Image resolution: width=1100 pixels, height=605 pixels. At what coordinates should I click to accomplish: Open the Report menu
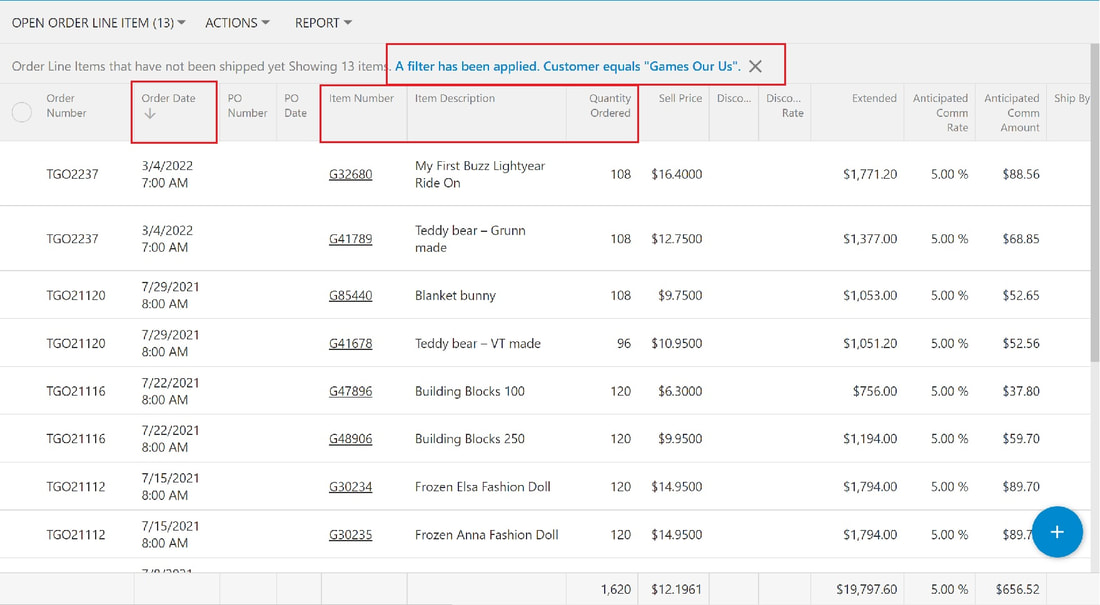click(x=323, y=22)
